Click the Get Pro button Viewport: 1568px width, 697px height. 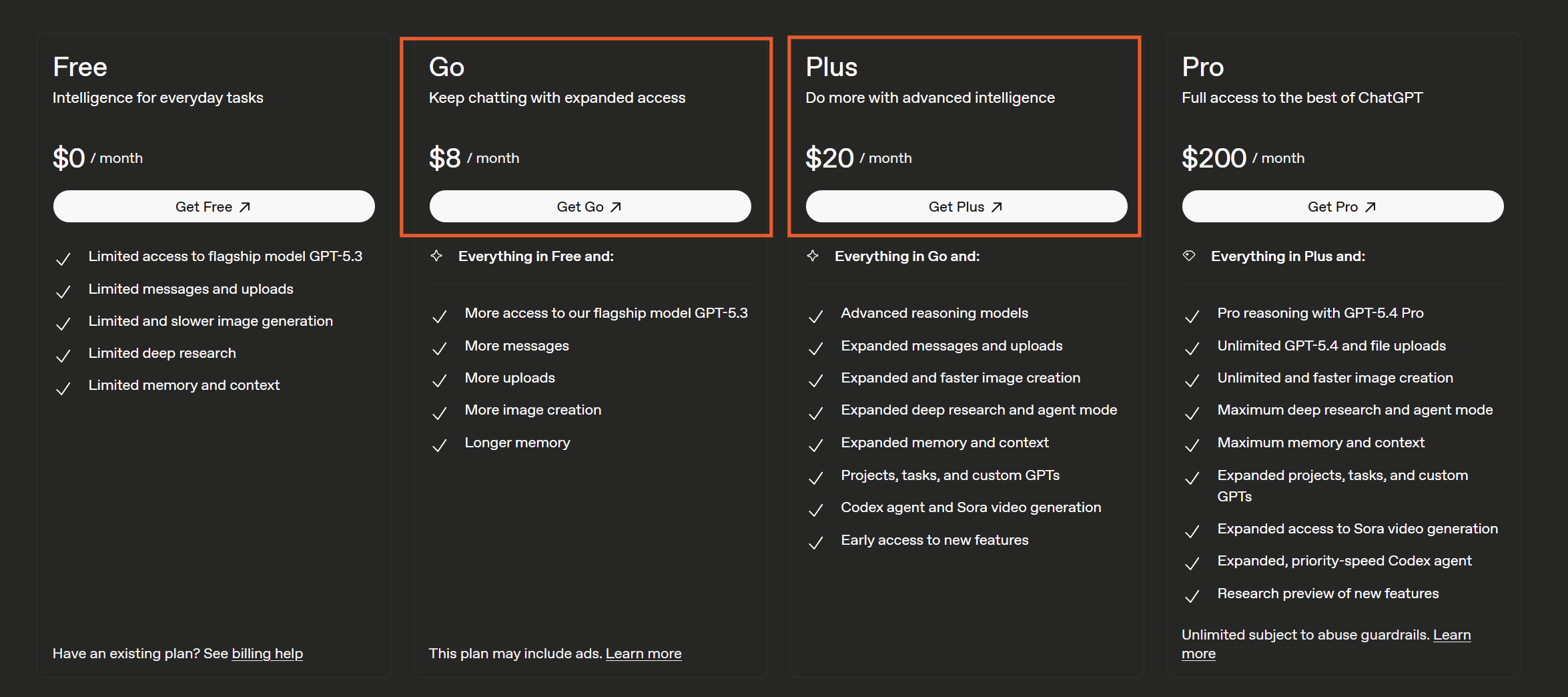1342,207
